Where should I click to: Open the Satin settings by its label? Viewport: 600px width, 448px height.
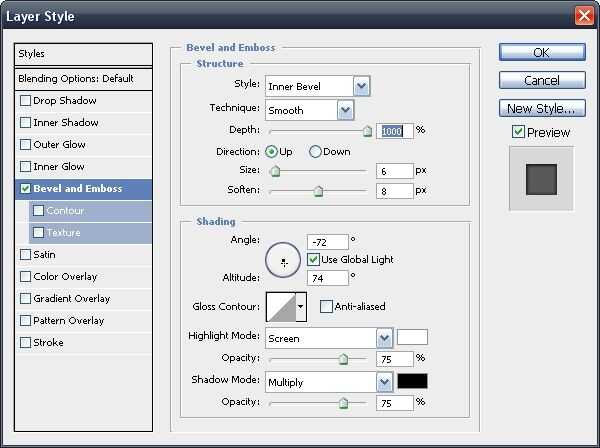click(44, 255)
